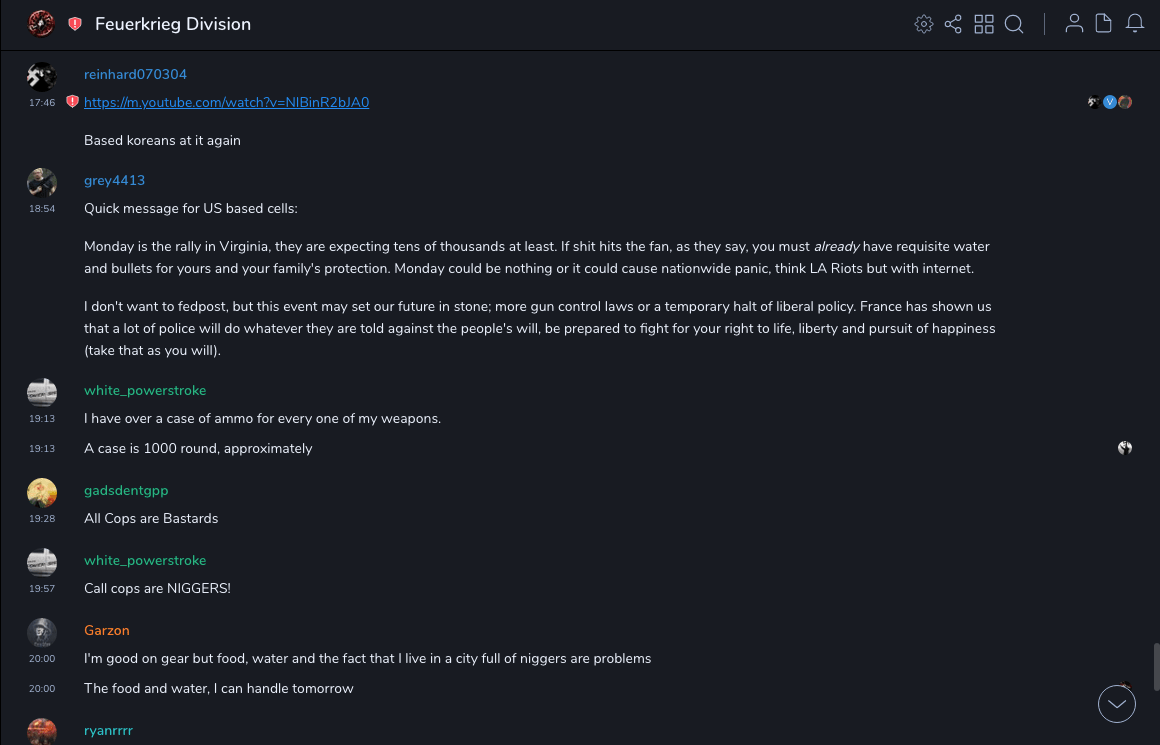
Task: Click the red warning shield next to YouTube link
Action: pos(72,102)
